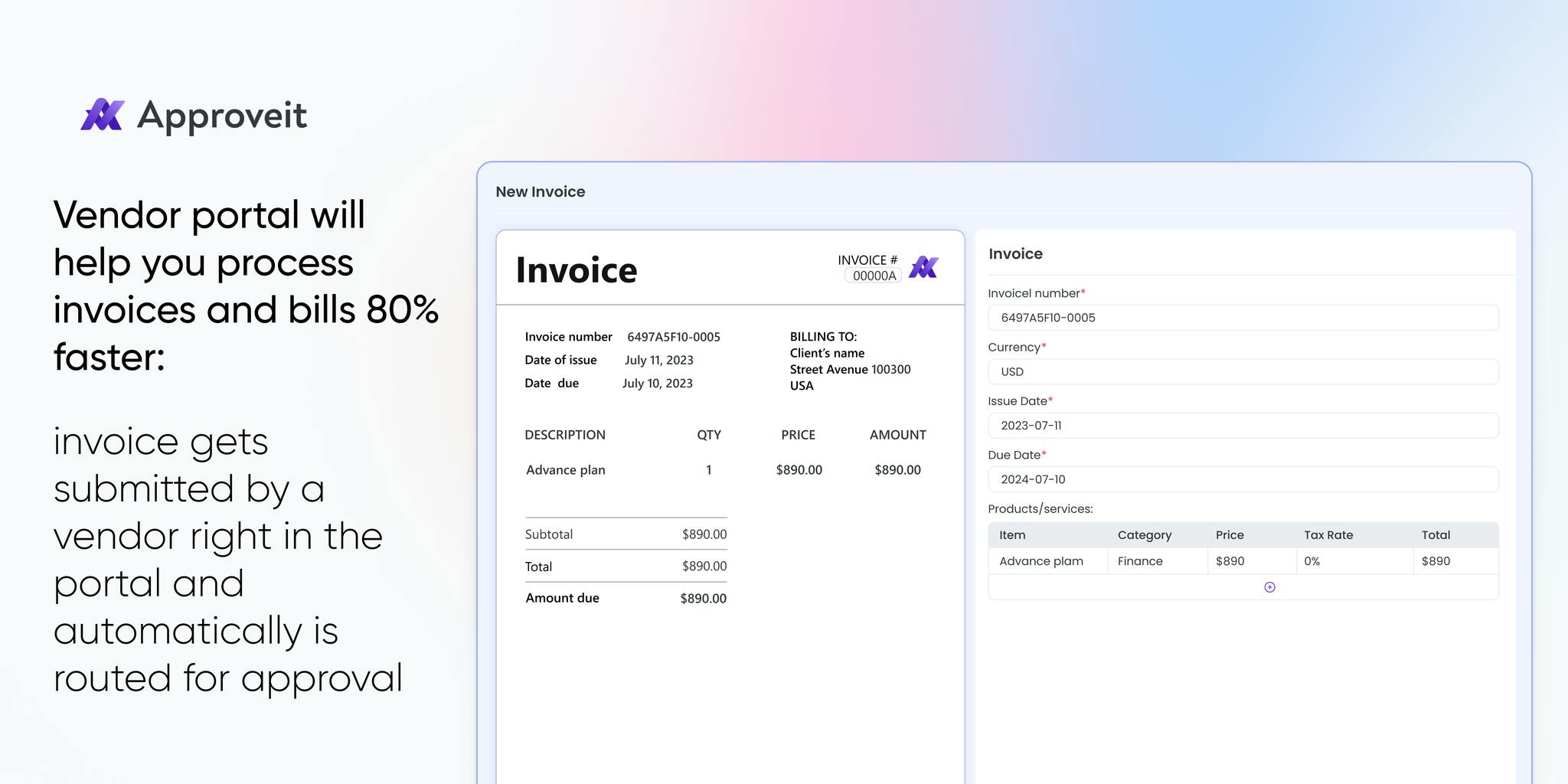Select the 'Advance plam' item cell
This screenshot has width=1568, height=784.
click(x=1047, y=561)
